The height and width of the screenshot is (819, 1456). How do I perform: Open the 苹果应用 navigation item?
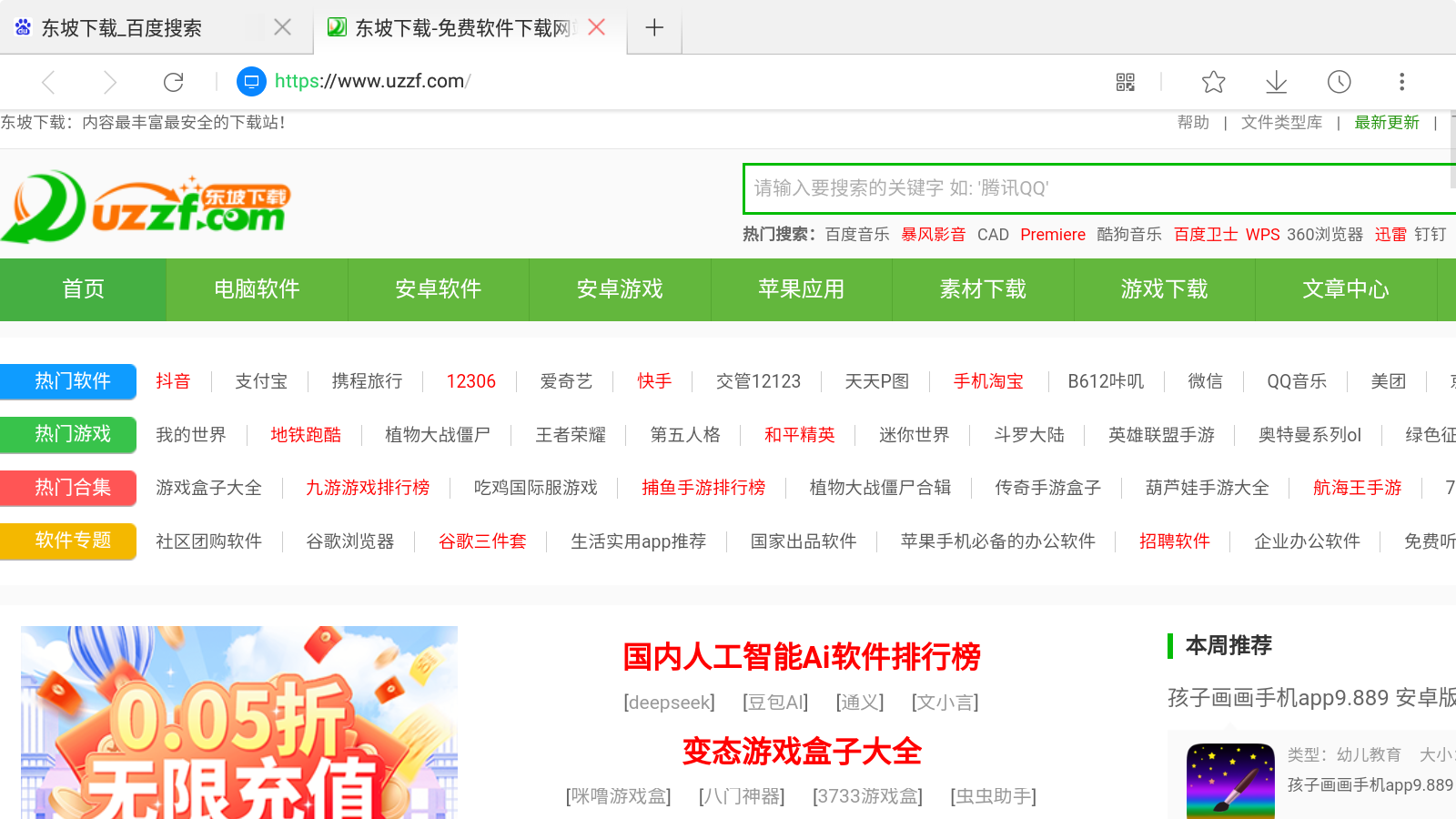pyautogui.click(x=801, y=289)
